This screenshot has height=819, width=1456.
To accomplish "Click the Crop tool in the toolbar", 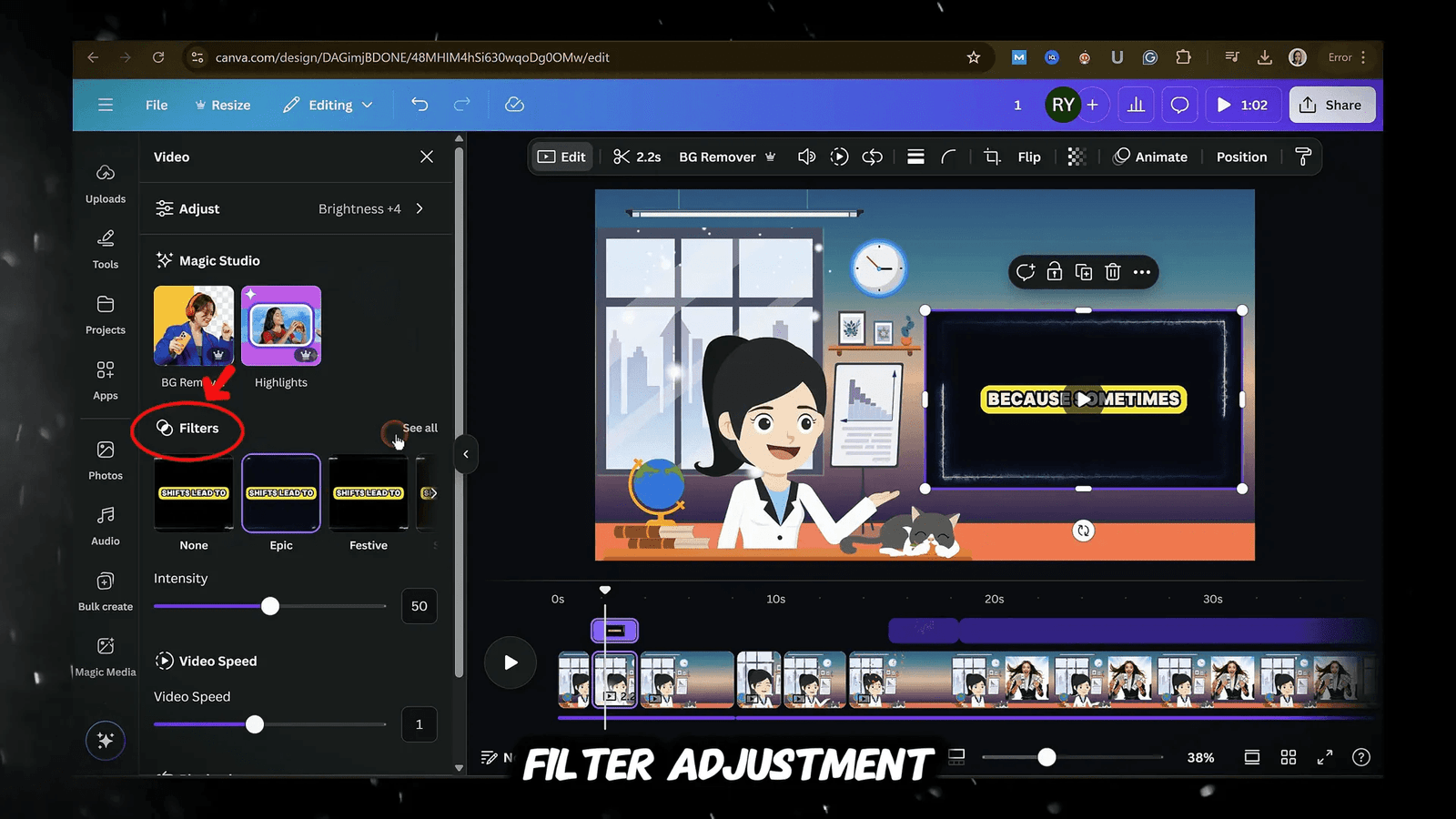I will [992, 157].
